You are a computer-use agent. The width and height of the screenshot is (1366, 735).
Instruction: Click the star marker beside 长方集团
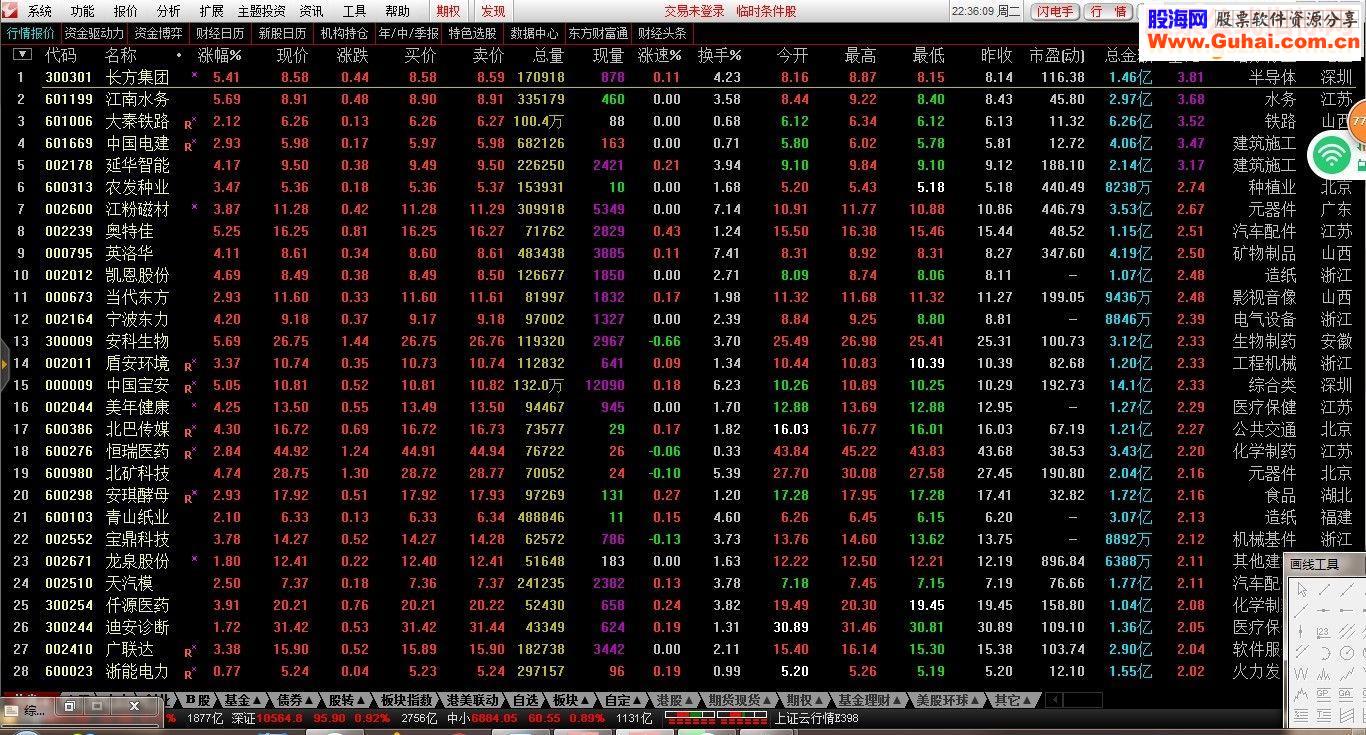point(194,75)
